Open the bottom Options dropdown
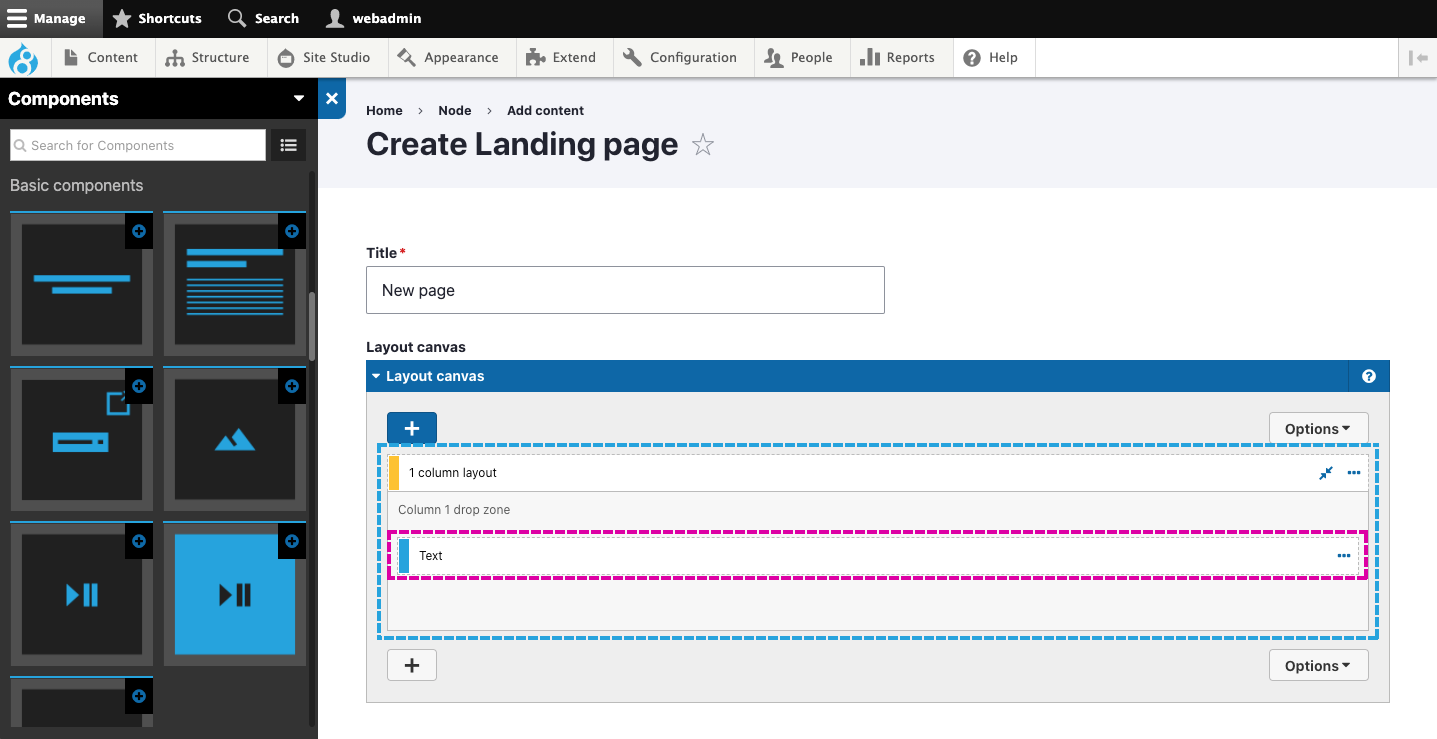This screenshot has width=1437, height=739. [x=1318, y=665]
